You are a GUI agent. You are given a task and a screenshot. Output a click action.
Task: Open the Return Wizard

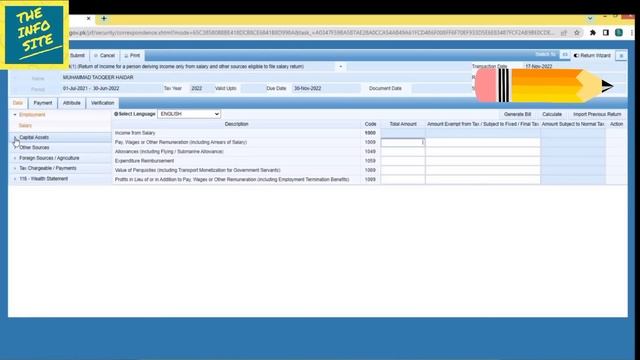tap(592, 56)
